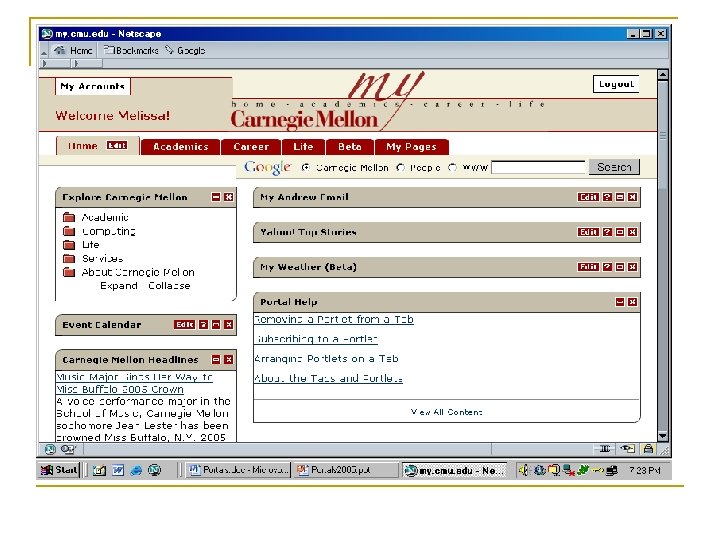Edit the Event Calendar portlet
Image resolution: width=720 pixels, height=540 pixels.
(184, 325)
